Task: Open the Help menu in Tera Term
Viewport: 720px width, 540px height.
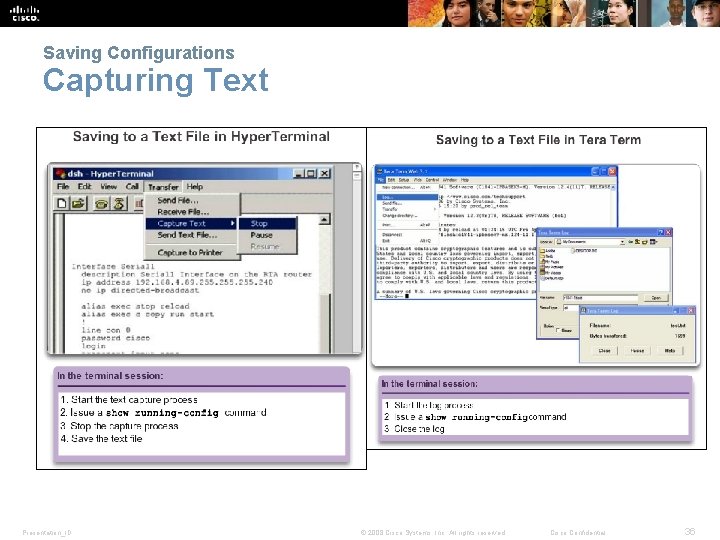Action: [465, 180]
